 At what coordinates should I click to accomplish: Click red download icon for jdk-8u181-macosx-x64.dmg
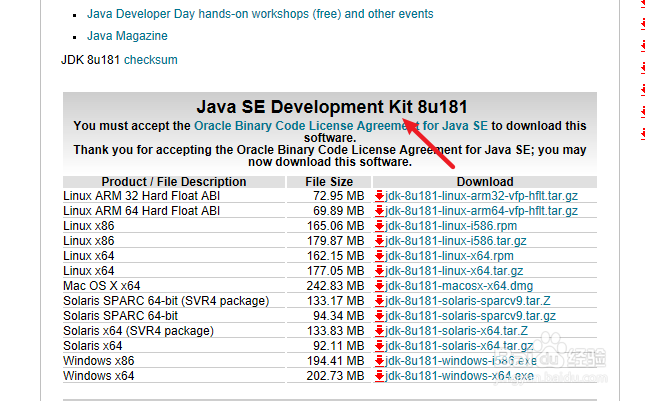tap(379, 286)
